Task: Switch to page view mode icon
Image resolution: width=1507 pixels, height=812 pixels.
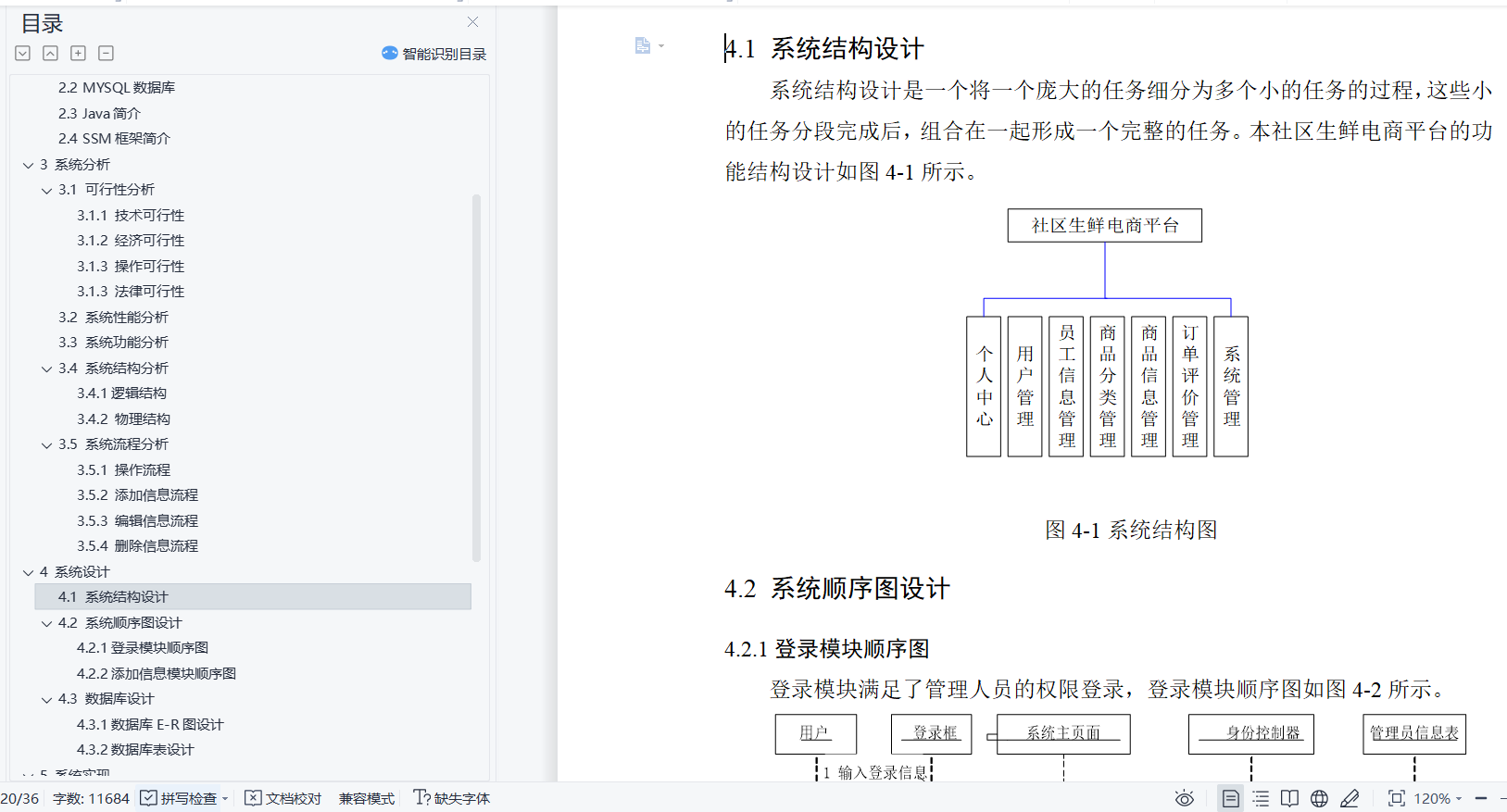Action: click(x=1230, y=798)
